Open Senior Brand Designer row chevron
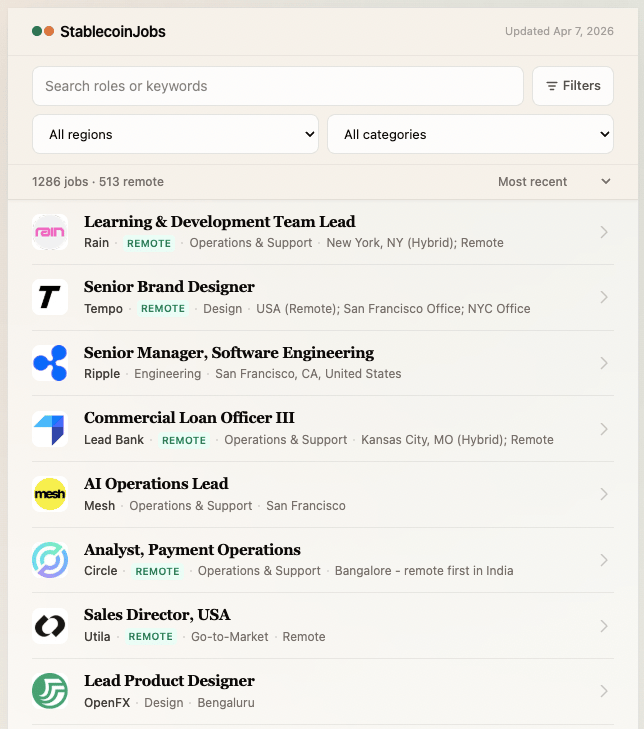 coord(604,297)
